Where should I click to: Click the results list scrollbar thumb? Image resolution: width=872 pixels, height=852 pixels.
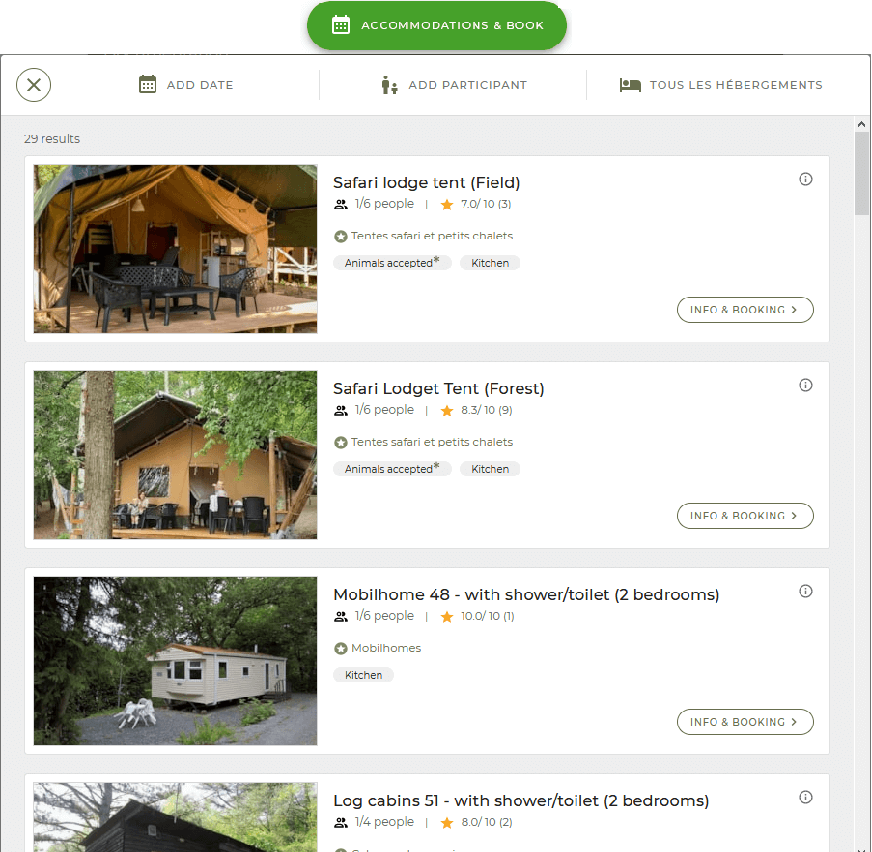point(861,173)
